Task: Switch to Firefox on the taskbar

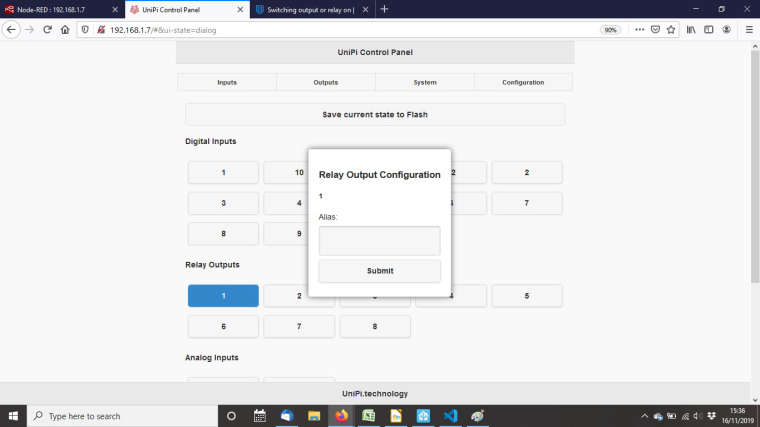Action: (x=341, y=416)
